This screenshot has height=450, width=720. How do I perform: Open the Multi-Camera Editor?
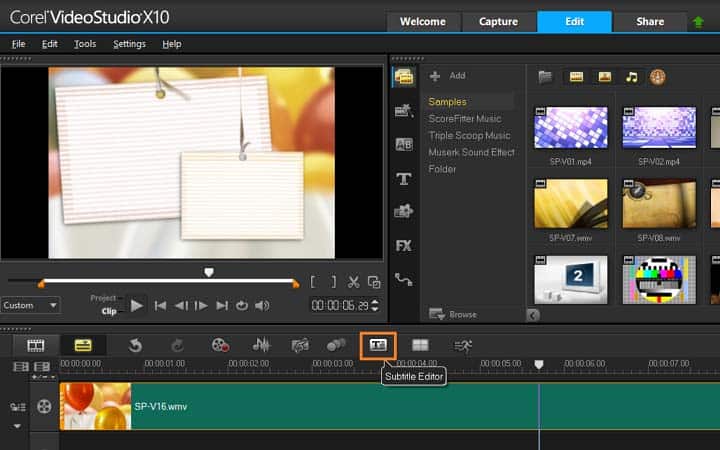(x=420, y=345)
